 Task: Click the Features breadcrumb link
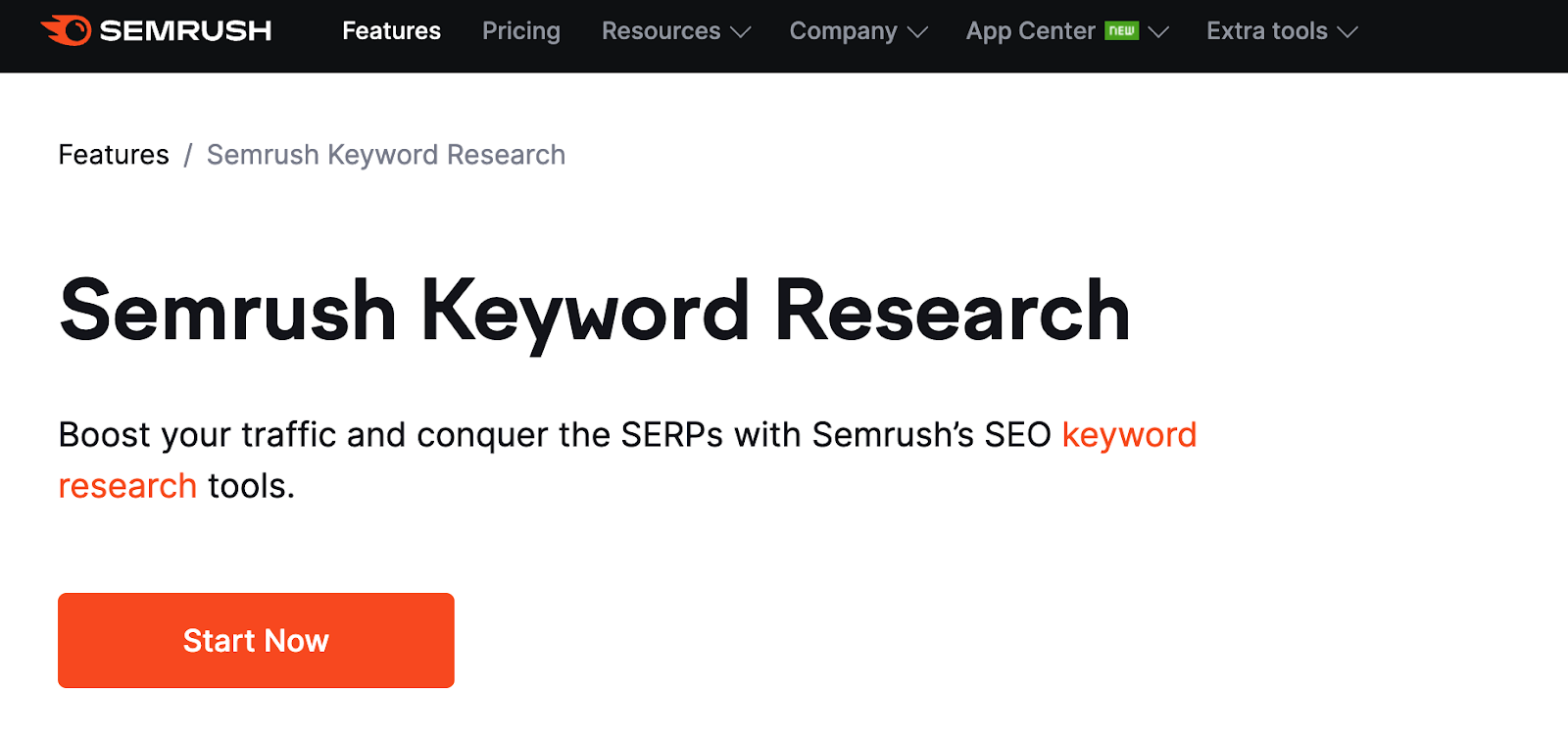[114, 155]
